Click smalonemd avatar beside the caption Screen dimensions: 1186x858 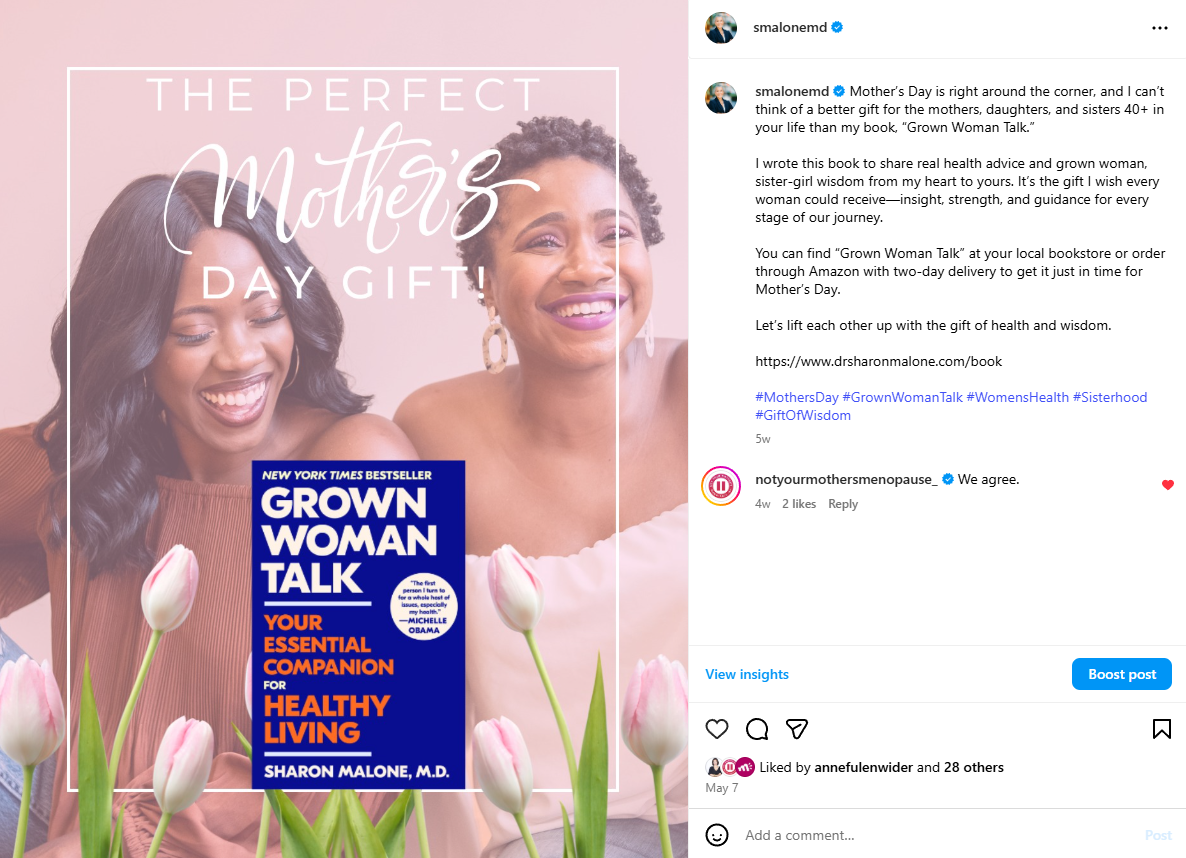(721, 98)
